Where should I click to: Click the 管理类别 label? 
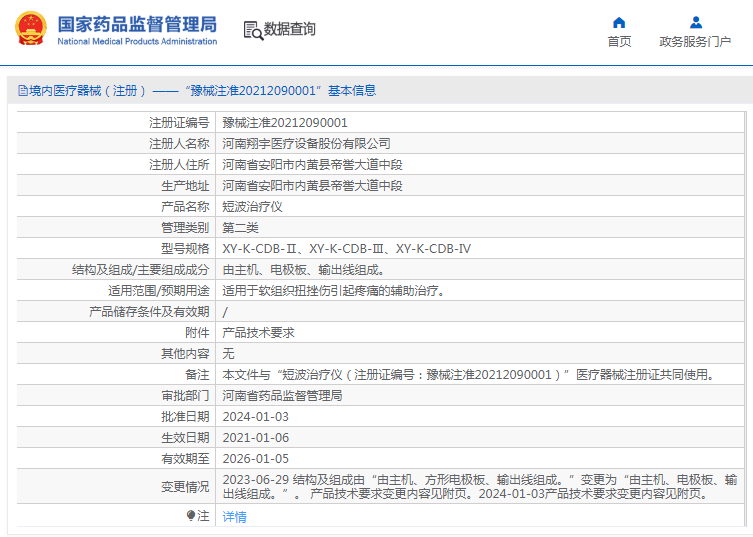tap(185, 228)
